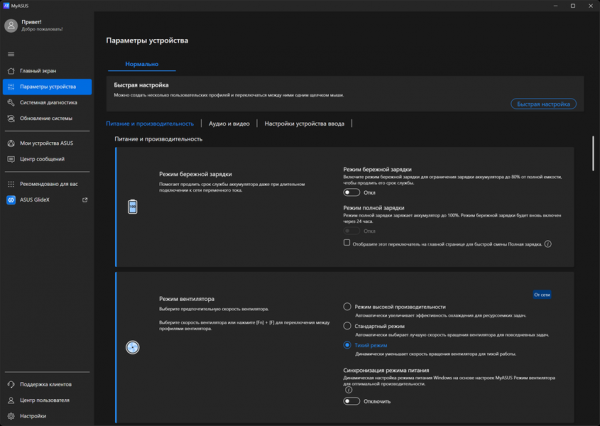Click the Обновление системы refresh icon
Viewport: 600px width, 426px height.
point(11,118)
